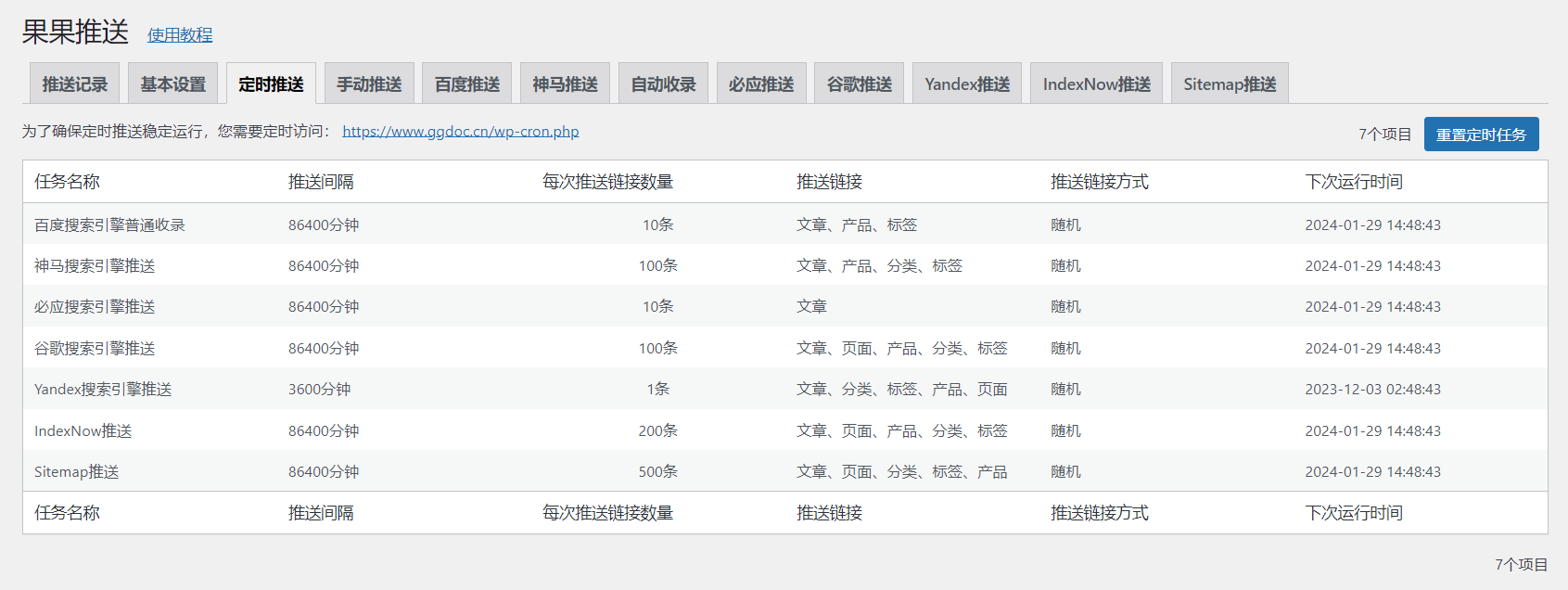
Task: Select the Sitemap推送 task row
Action: click(784, 471)
